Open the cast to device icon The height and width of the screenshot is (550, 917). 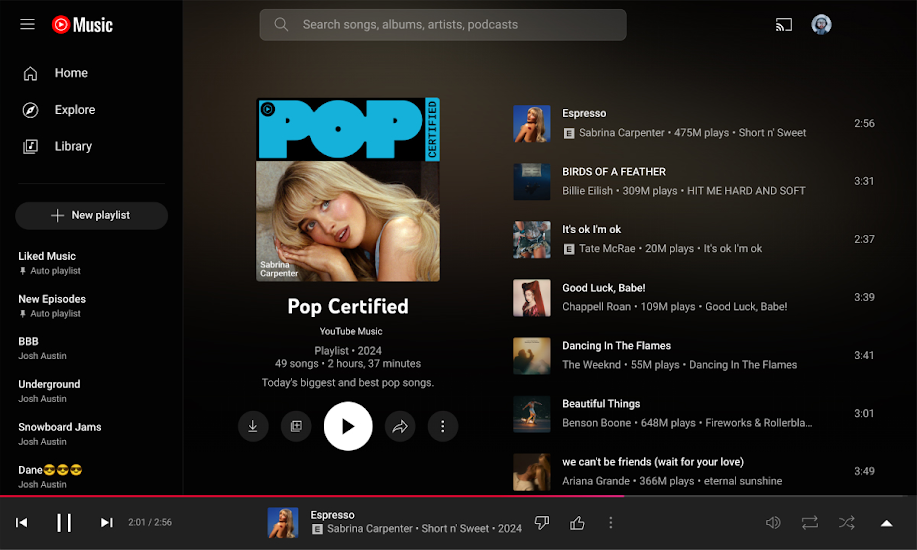784,25
